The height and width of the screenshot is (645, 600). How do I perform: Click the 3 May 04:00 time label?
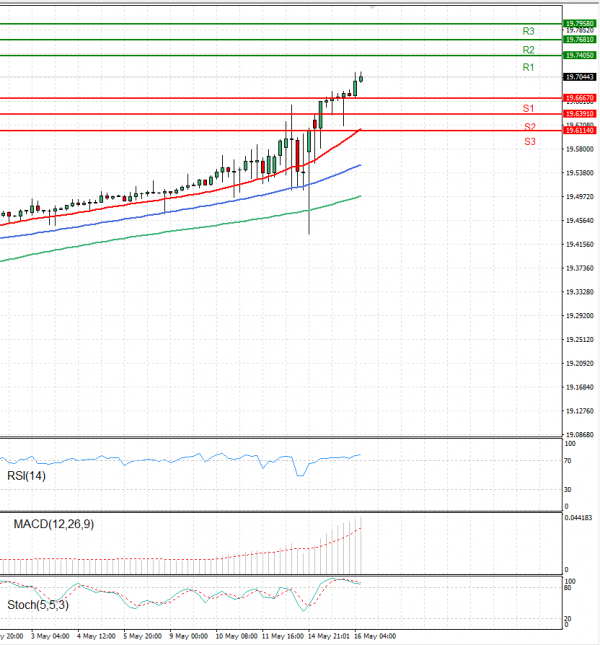point(50,636)
